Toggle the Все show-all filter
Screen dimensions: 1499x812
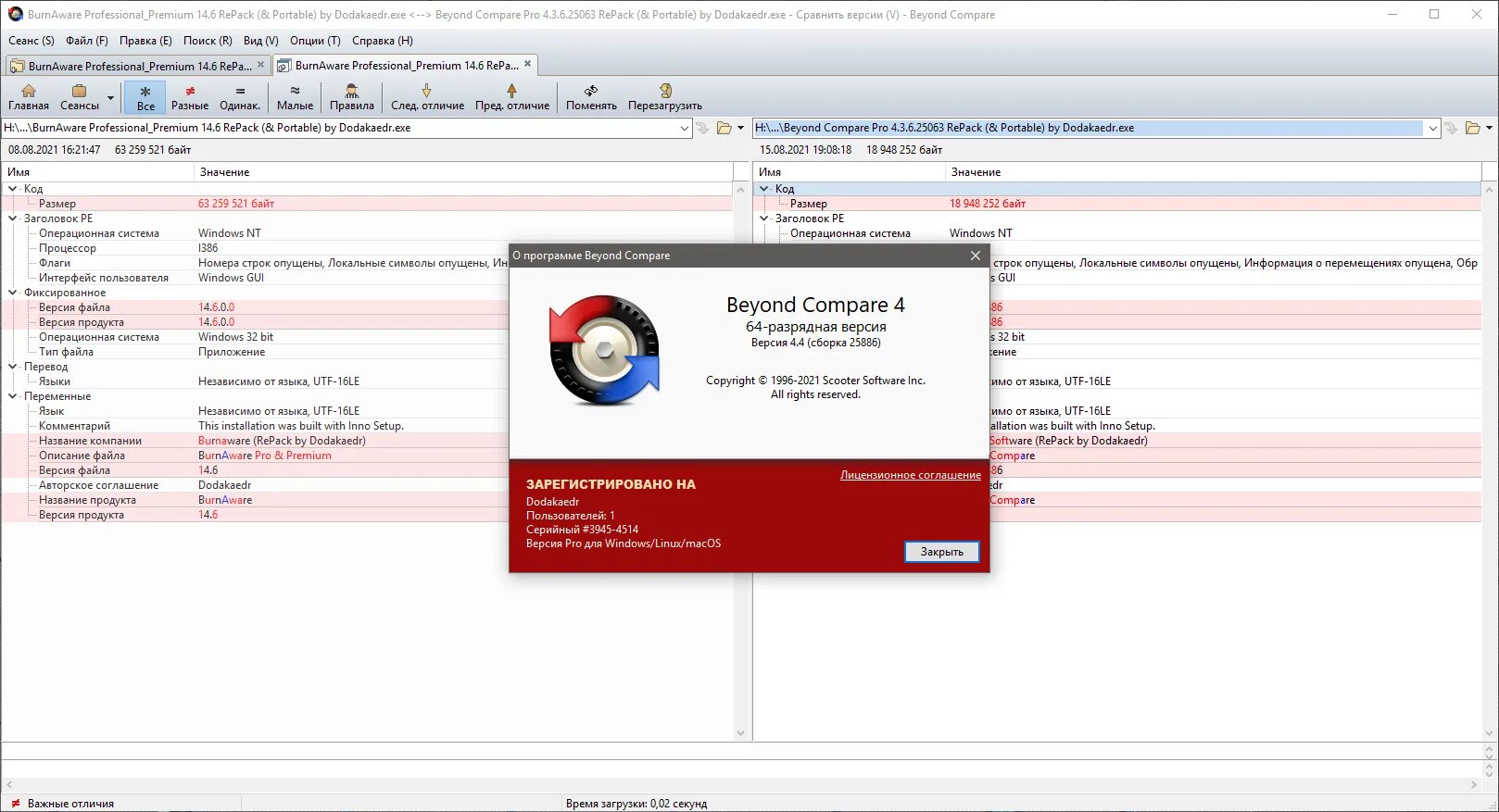145,97
